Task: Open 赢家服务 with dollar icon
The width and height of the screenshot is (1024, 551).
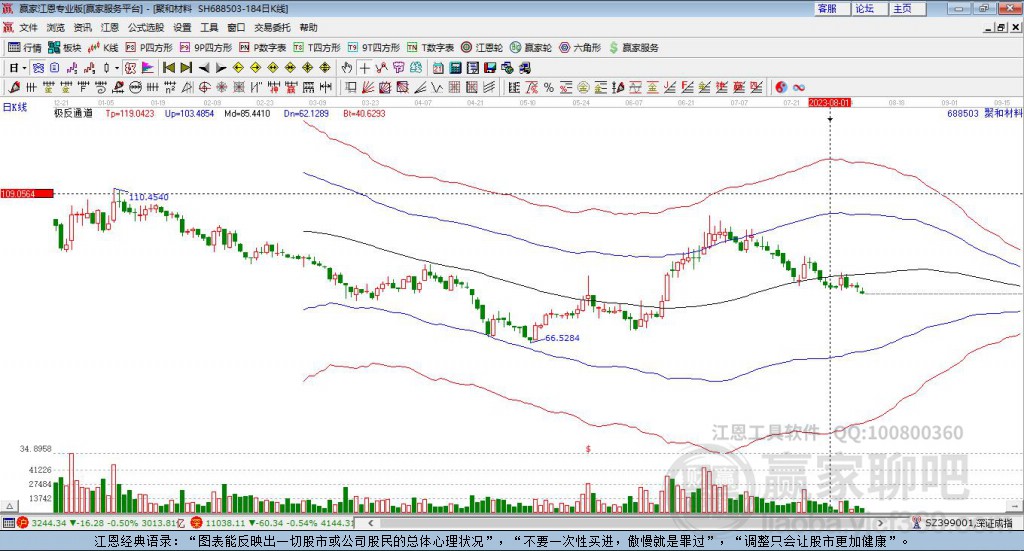Action: pyautogui.click(x=633, y=48)
